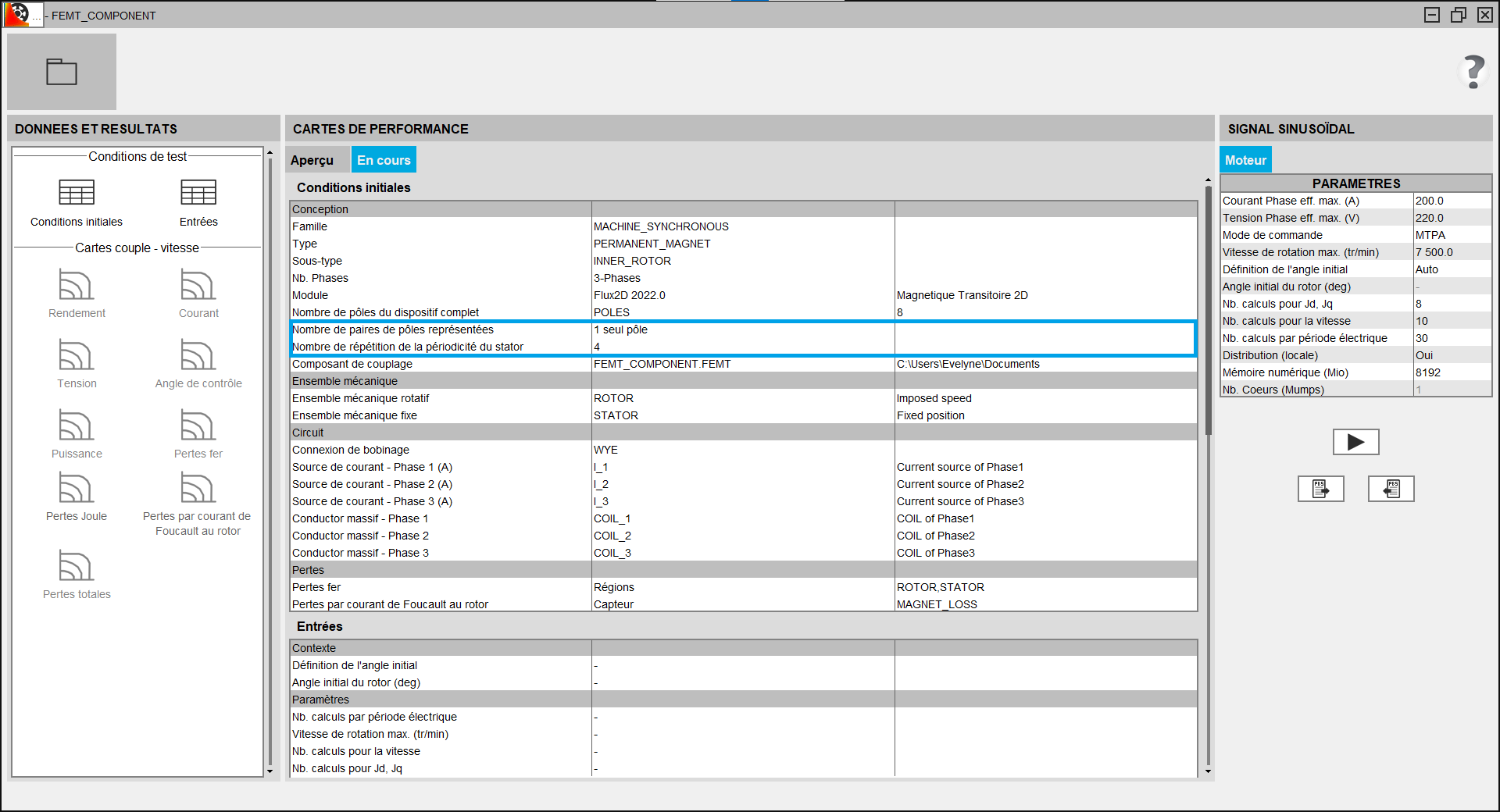This screenshot has width=1500, height=812.
Task: Edit Nb. calculs par période électrique value 30
Action: [x=1452, y=338]
